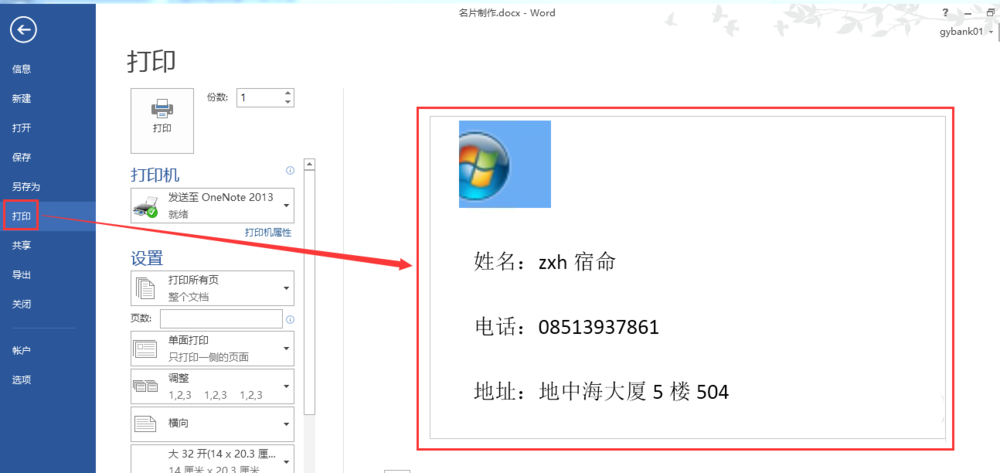The image size is (1000, 473).
Task: Select the 打印 sidebar entry
Action: point(22,216)
